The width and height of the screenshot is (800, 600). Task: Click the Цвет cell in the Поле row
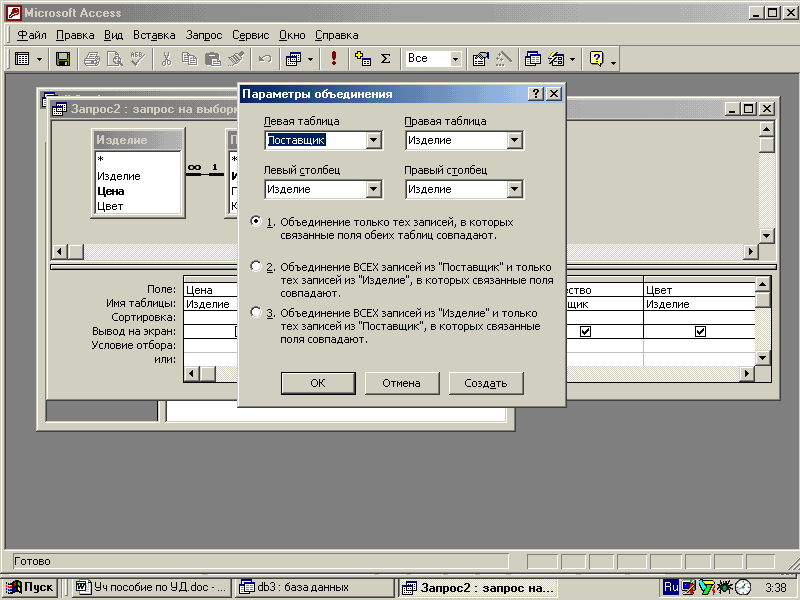coord(699,290)
